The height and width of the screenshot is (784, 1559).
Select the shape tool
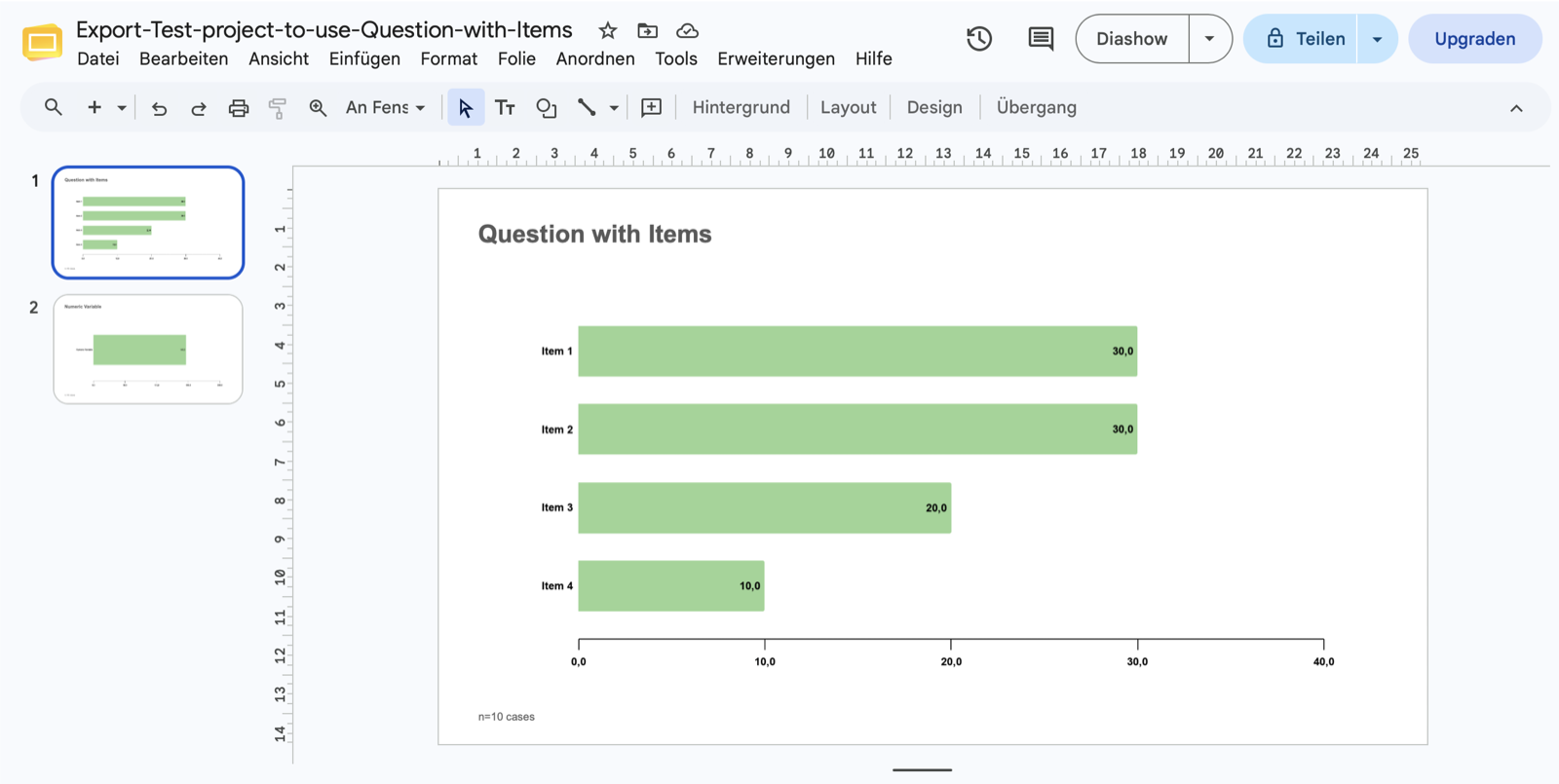pos(547,108)
